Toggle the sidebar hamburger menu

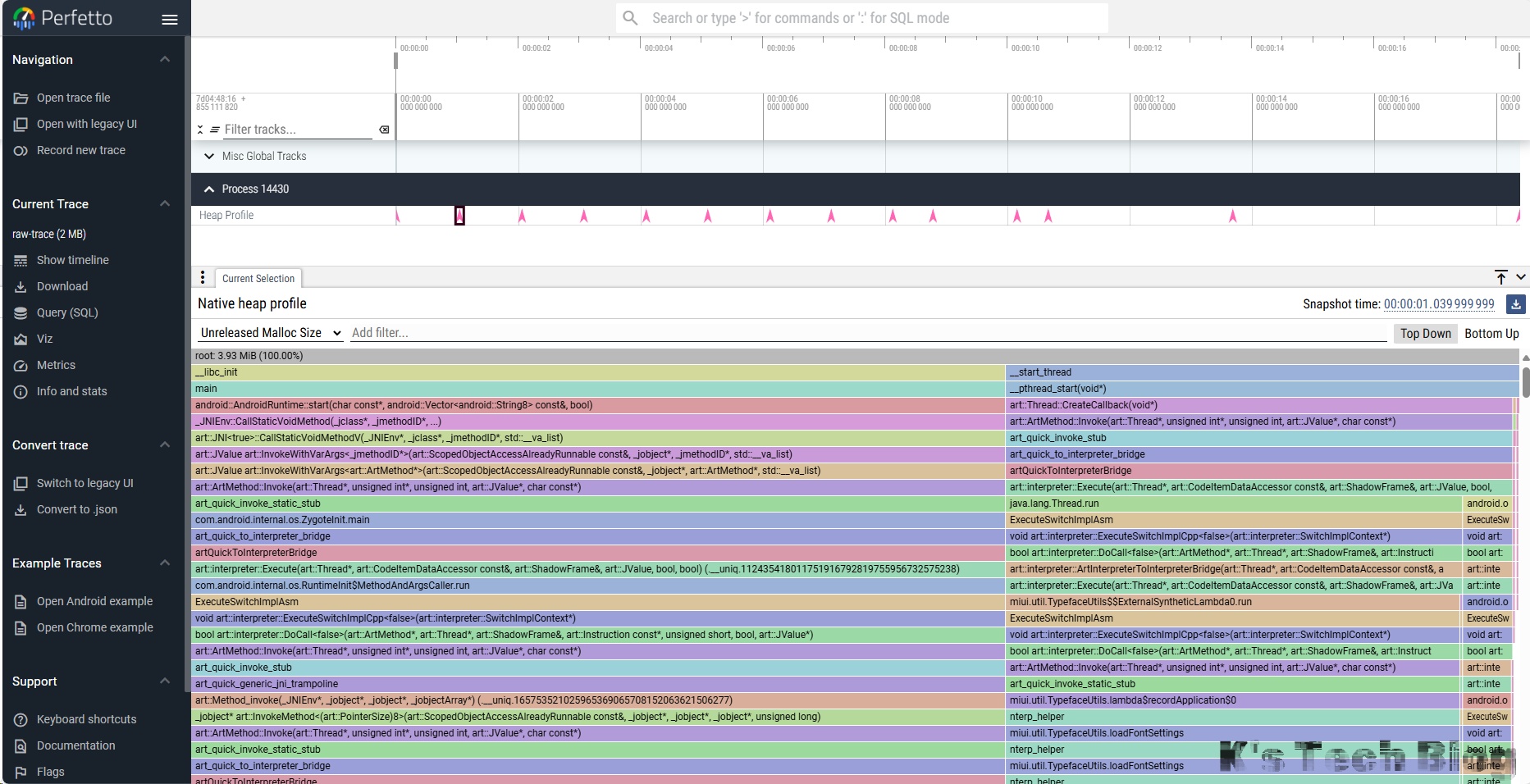170,20
